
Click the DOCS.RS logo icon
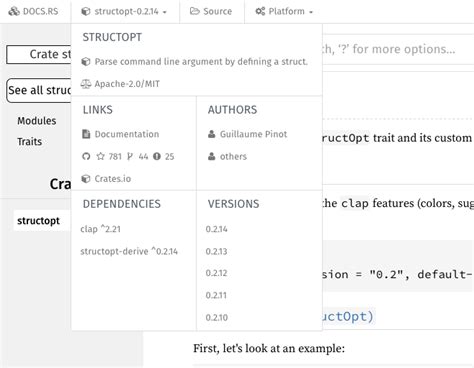[14, 11]
